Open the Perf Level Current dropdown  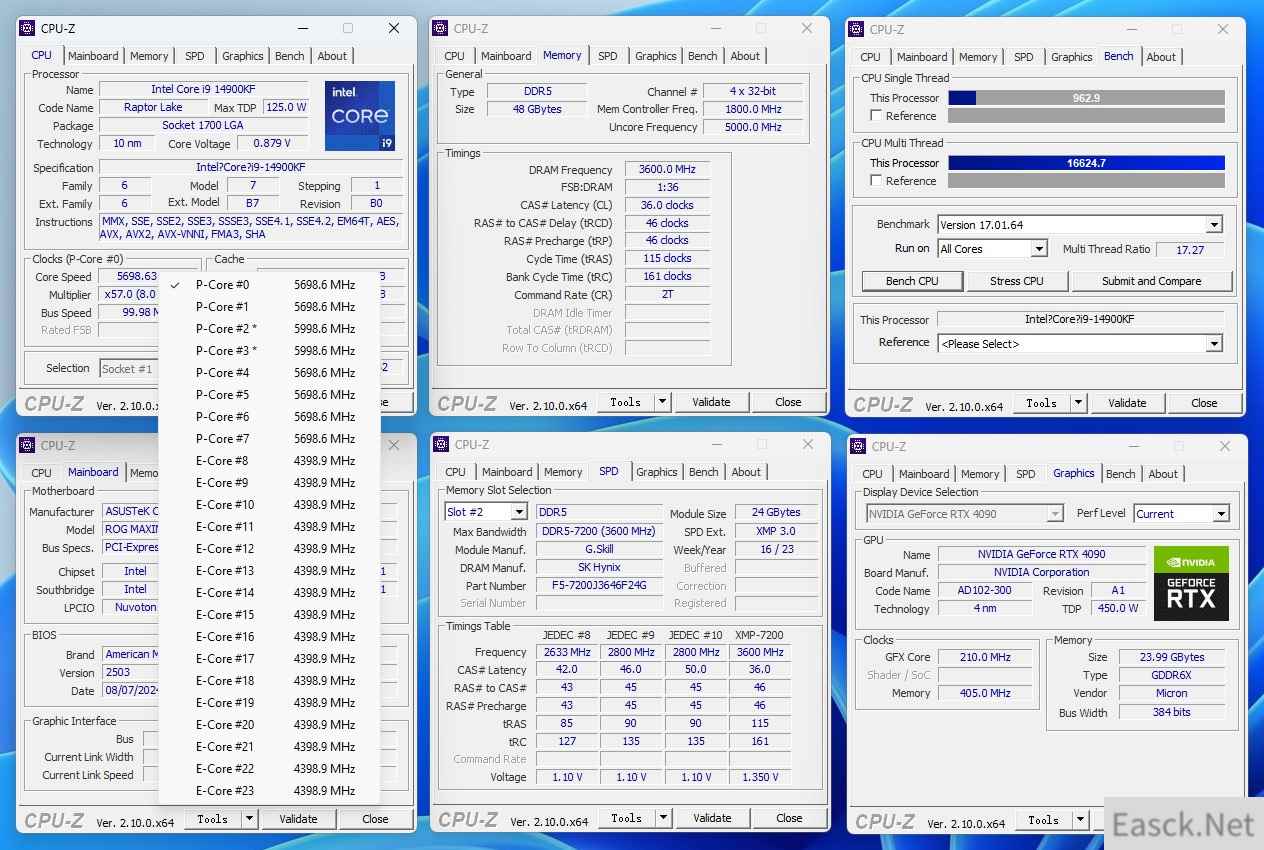click(1220, 514)
